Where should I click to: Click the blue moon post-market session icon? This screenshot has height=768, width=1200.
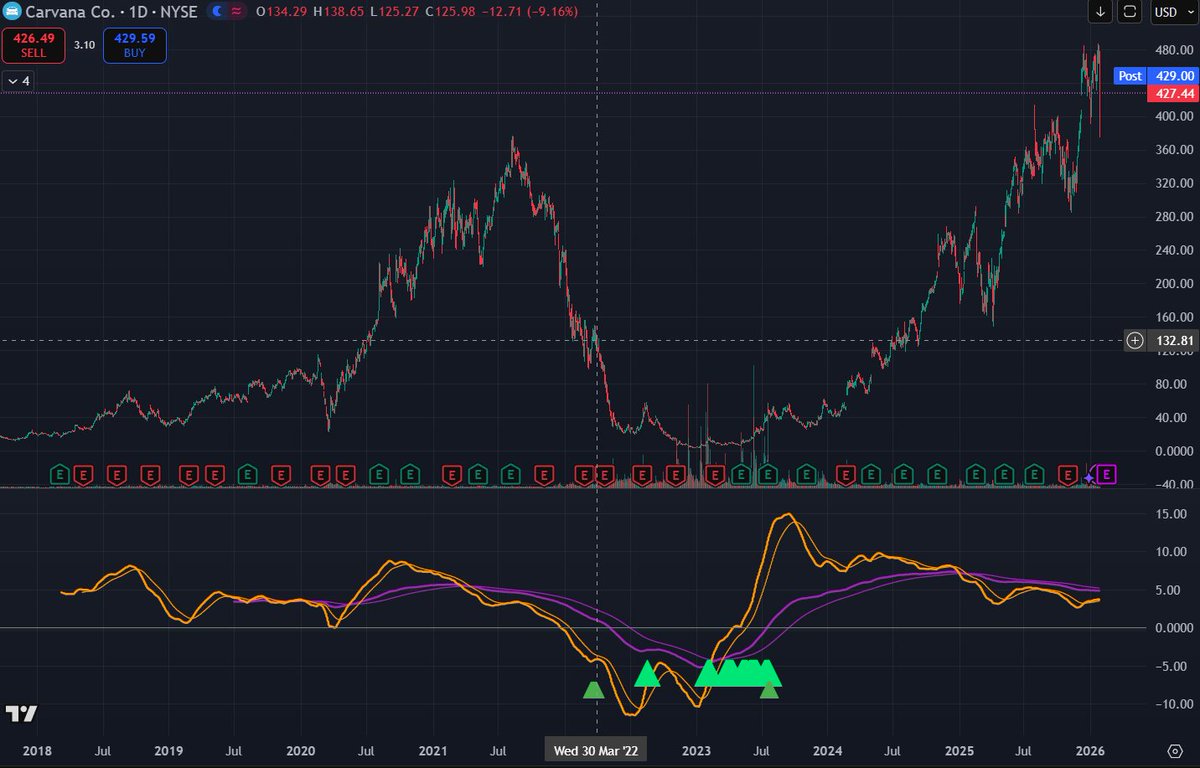[x=219, y=12]
